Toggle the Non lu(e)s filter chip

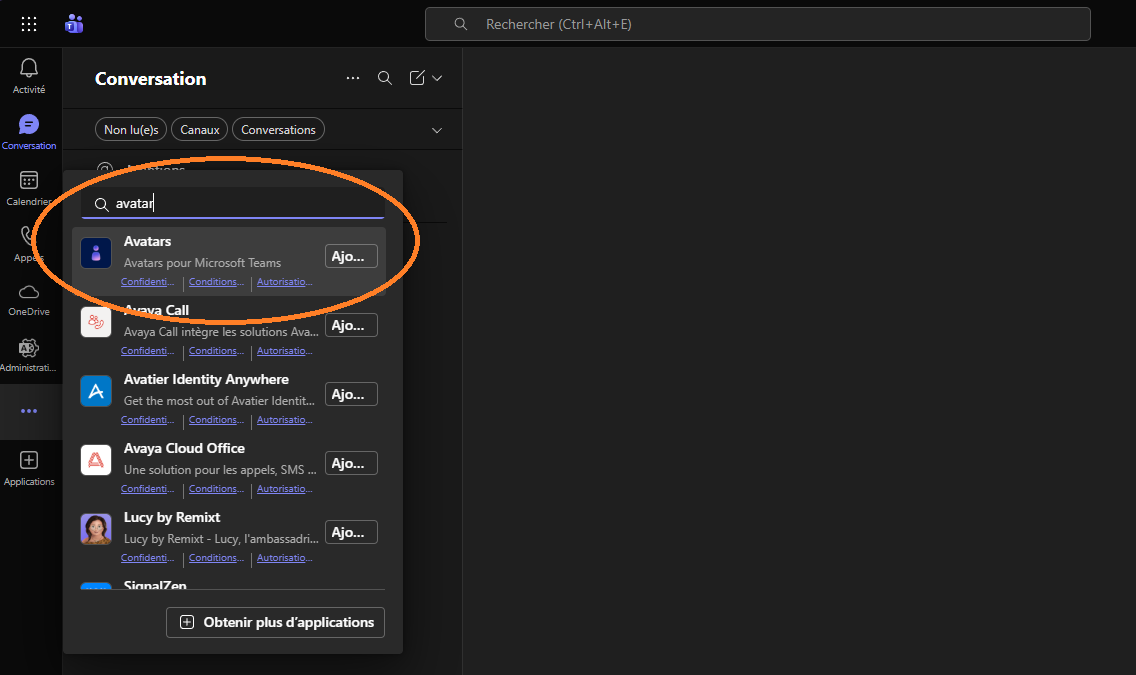click(131, 130)
